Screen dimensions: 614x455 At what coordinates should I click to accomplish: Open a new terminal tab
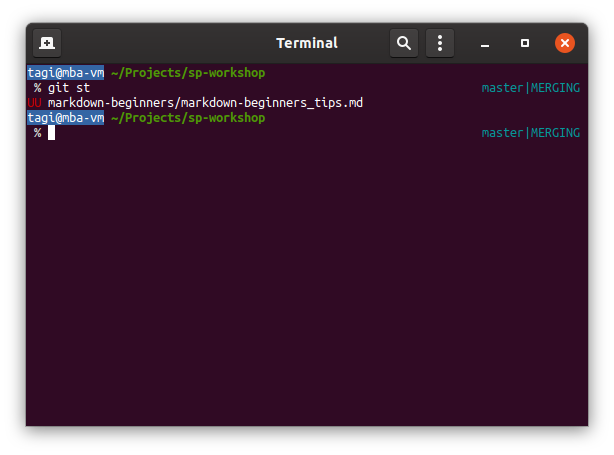[x=47, y=43]
